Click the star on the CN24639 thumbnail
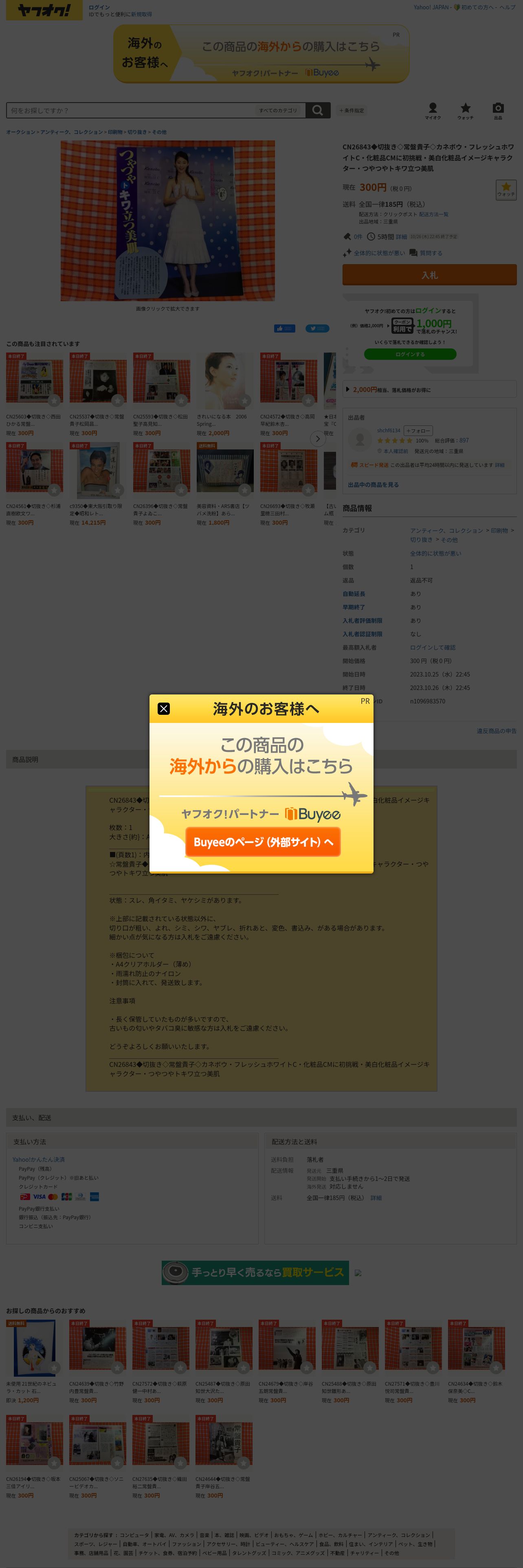Viewport: 523px width, 1568px height. point(117,1367)
